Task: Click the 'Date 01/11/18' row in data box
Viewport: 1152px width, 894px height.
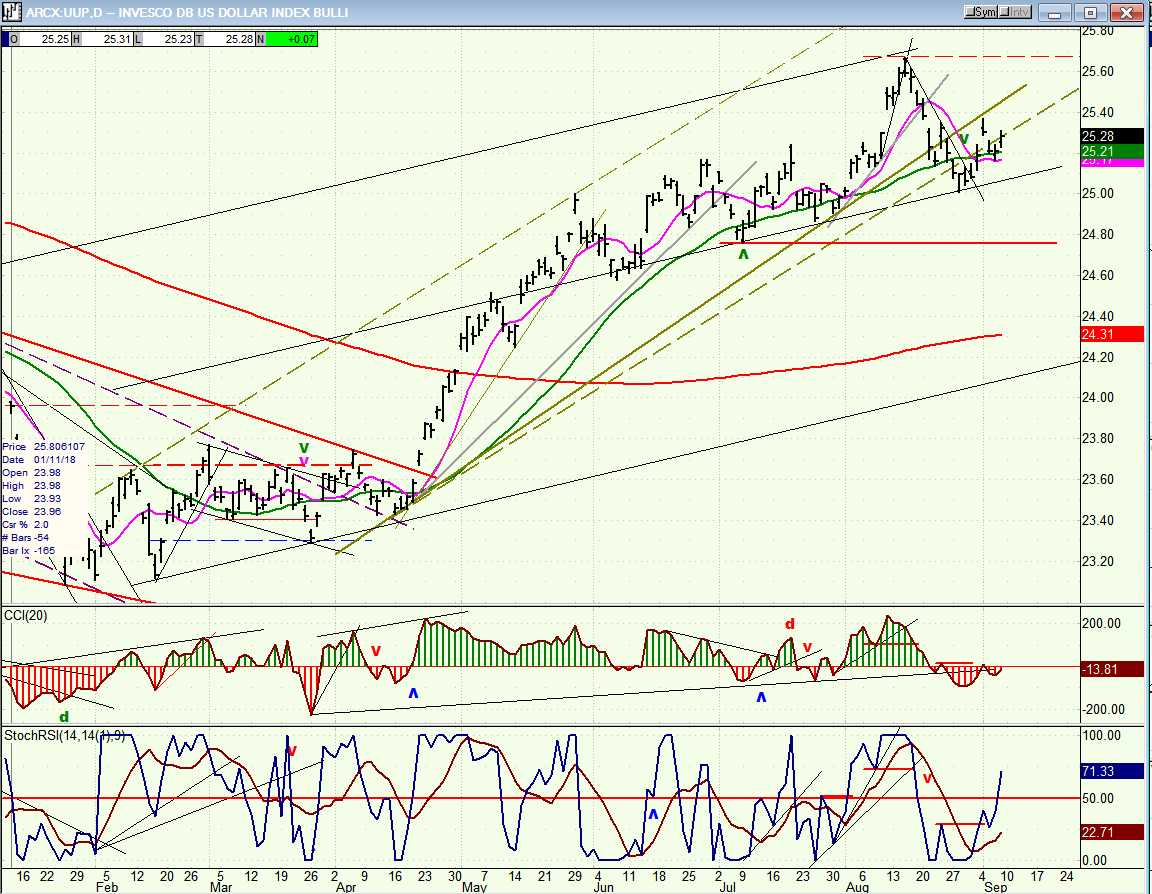Action: tap(39, 460)
